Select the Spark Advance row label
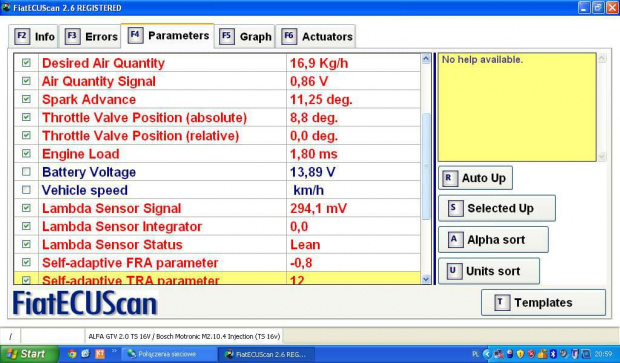The image size is (620, 363). pyautogui.click(x=89, y=100)
